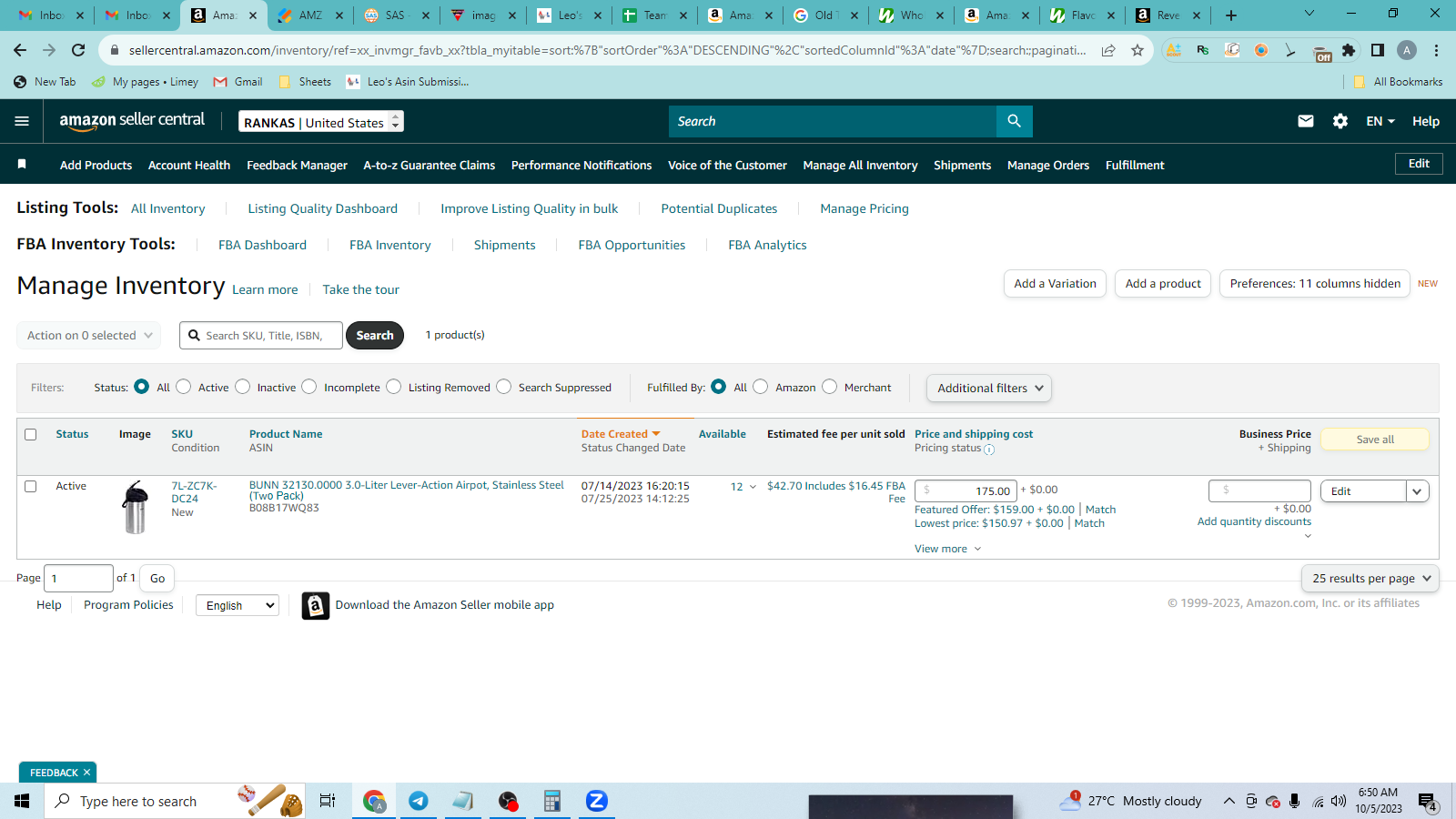Select the Active status radio button
The width and height of the screenshot is (1456, 819).
tap(184, 387)
